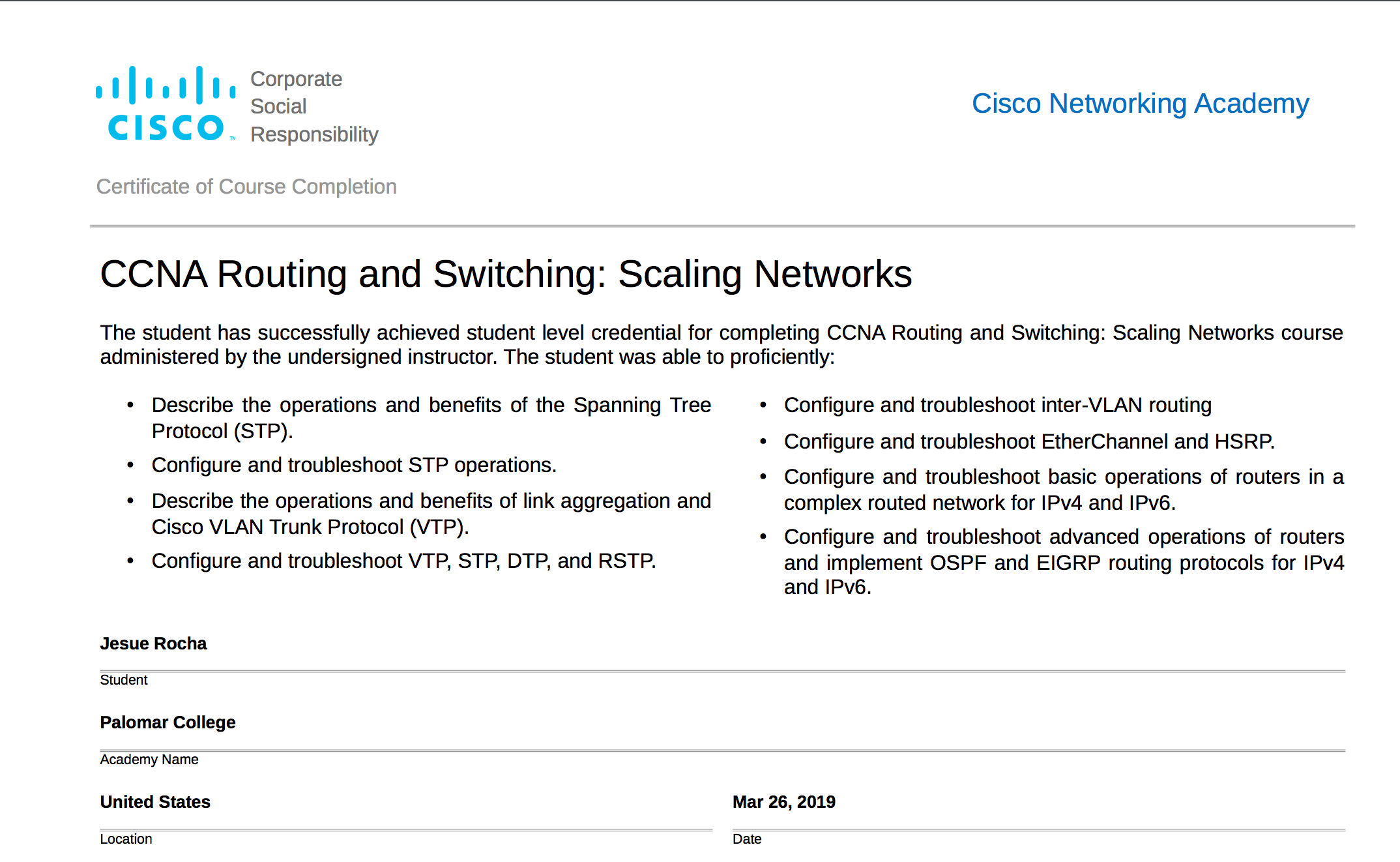Select the student name Jesue Rocha

coord(153,644)
